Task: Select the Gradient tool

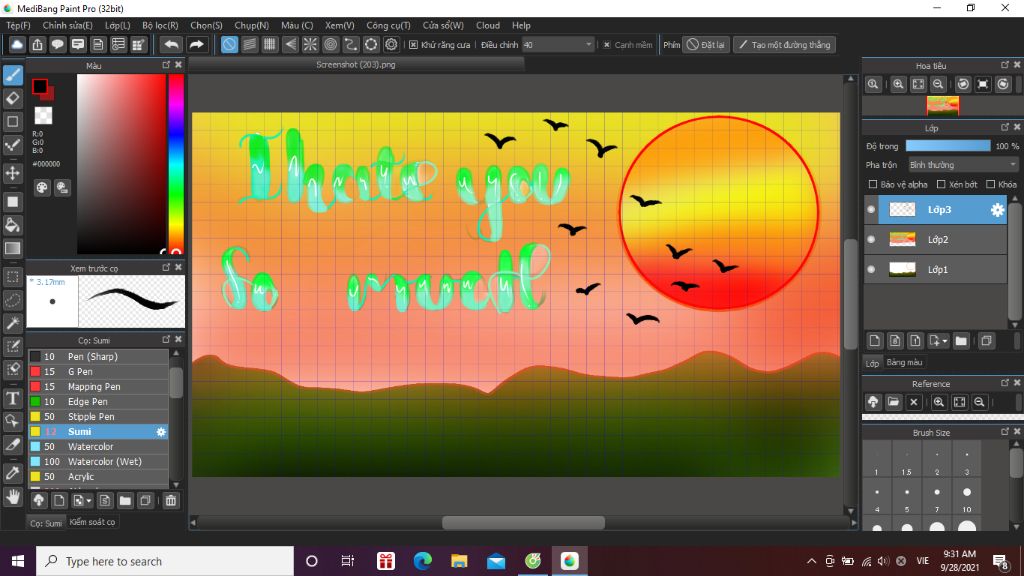Action: point(12,248)
